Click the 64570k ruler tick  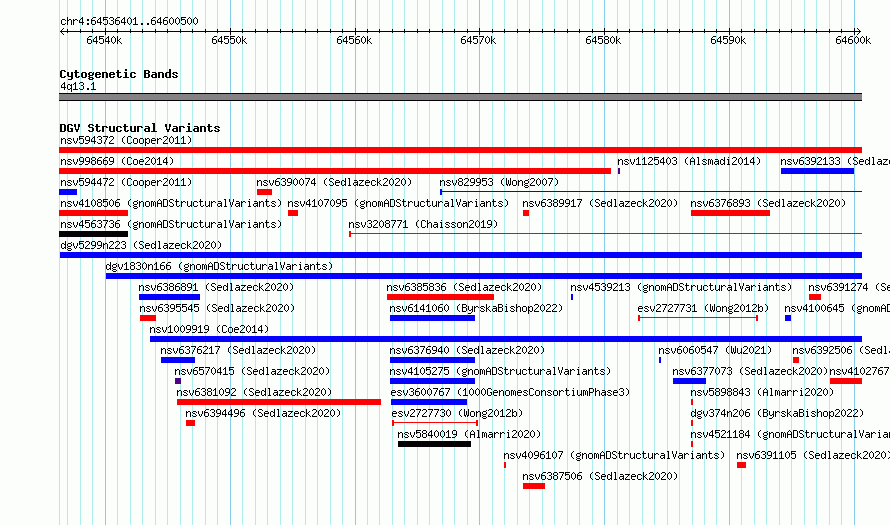click(x=478, y=40)
